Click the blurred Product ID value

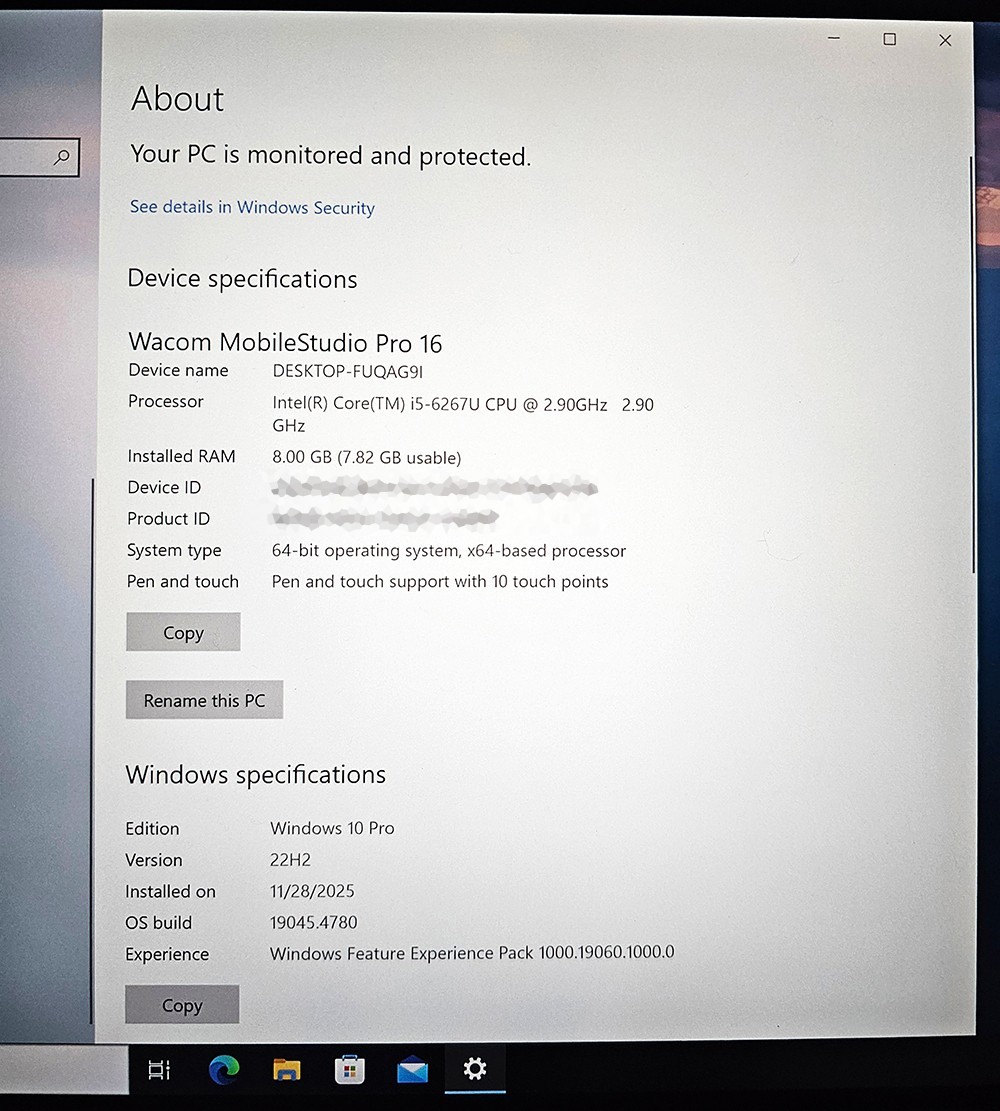tap(385, 519)
